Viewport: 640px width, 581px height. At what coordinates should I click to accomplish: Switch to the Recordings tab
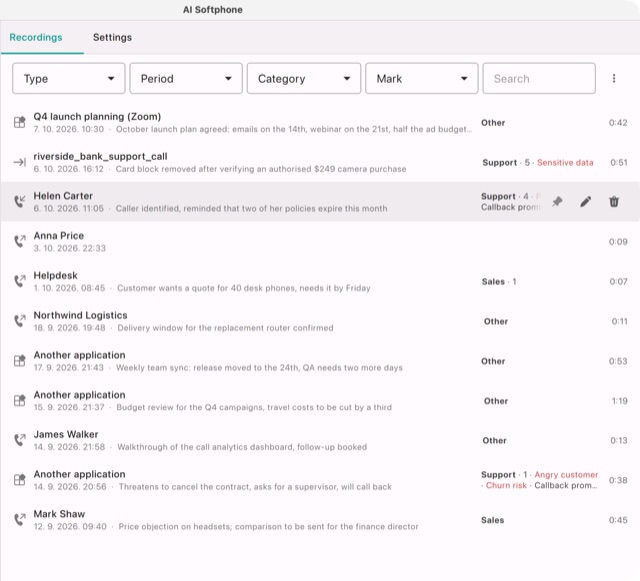coord(36,37)
